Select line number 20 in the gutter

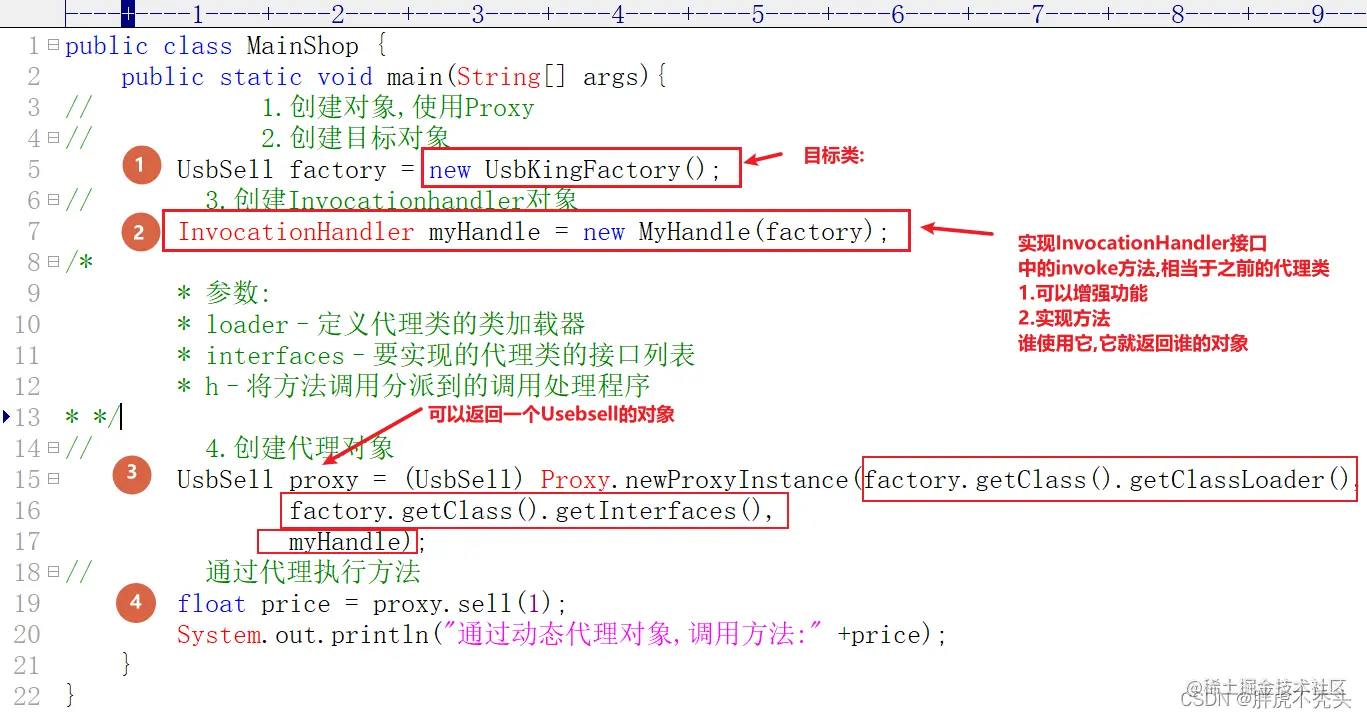click(x=27, y=635)
